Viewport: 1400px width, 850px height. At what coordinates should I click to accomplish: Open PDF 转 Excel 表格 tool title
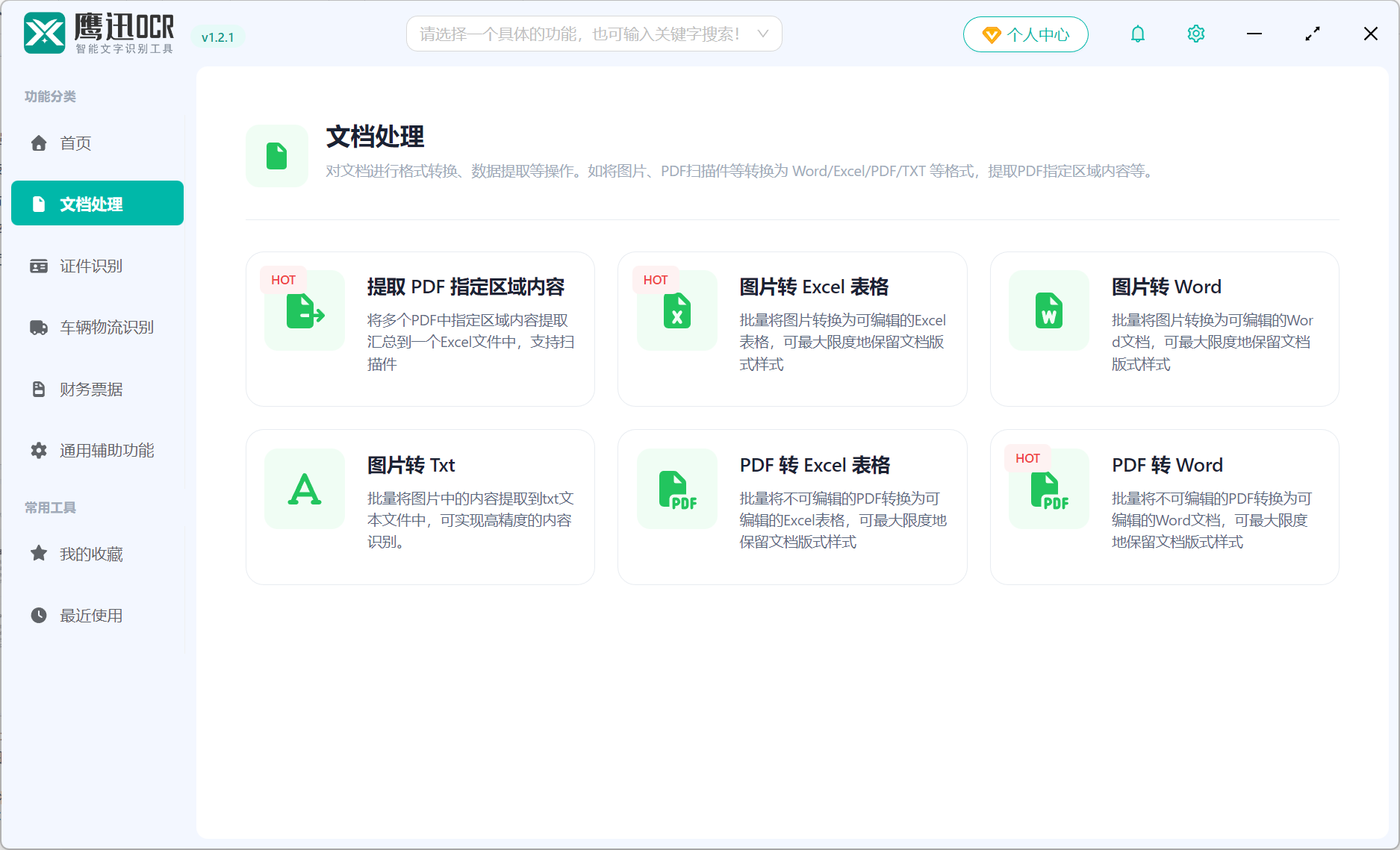pyautogui.click(x=815, y=466)
